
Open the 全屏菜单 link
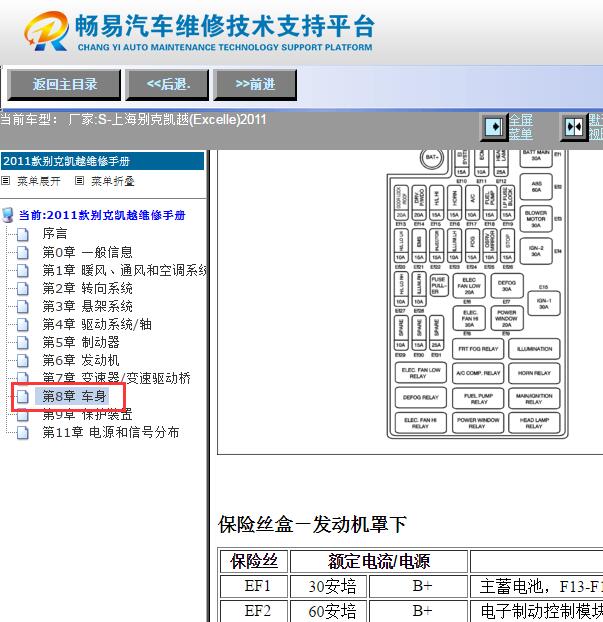[x=520, y=127]
